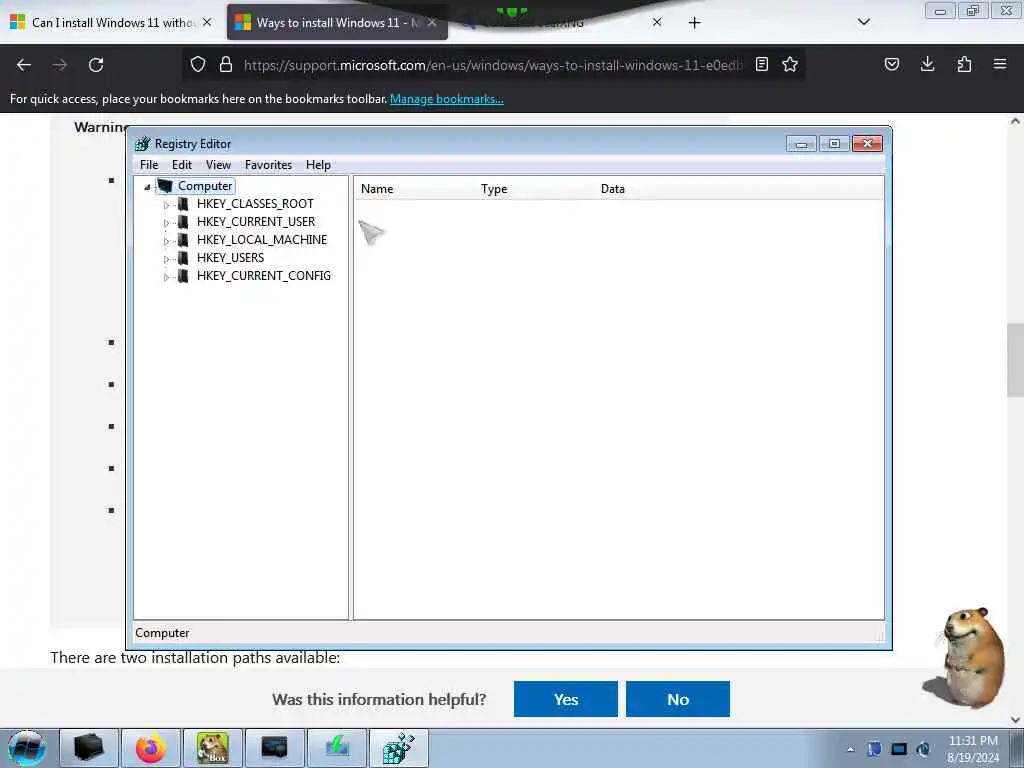
Task: Minimize the Registry Editor window
Action: [x=801, y=144]
